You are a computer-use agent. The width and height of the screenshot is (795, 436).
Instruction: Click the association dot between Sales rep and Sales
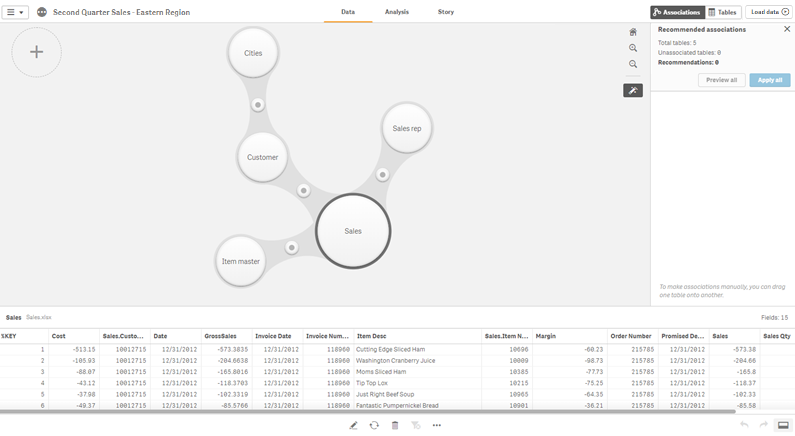tap(382, 174)
